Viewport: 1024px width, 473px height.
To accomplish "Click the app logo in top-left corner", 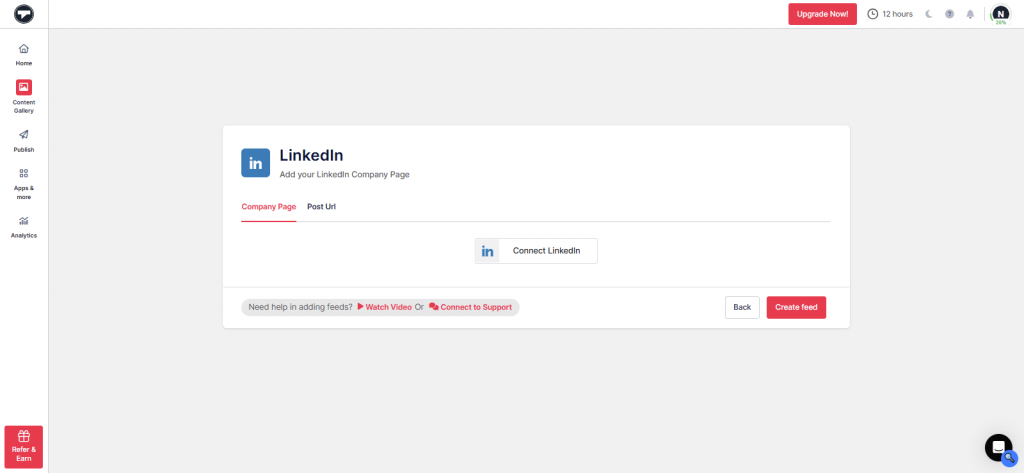I will tap(24, 14).
